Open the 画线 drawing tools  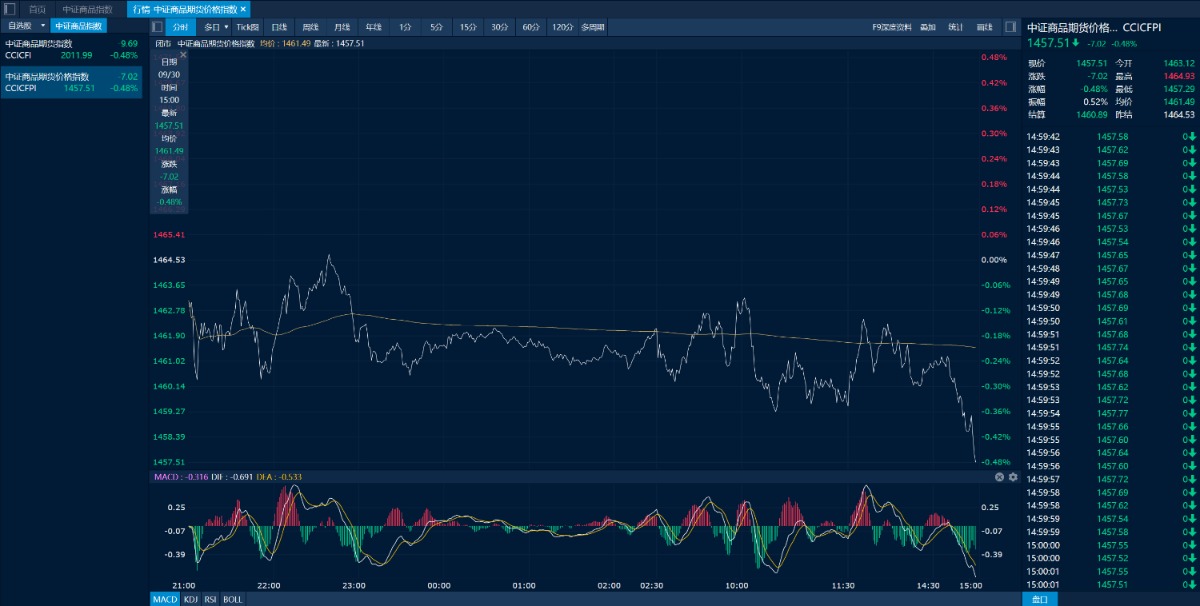pos(984,27)
